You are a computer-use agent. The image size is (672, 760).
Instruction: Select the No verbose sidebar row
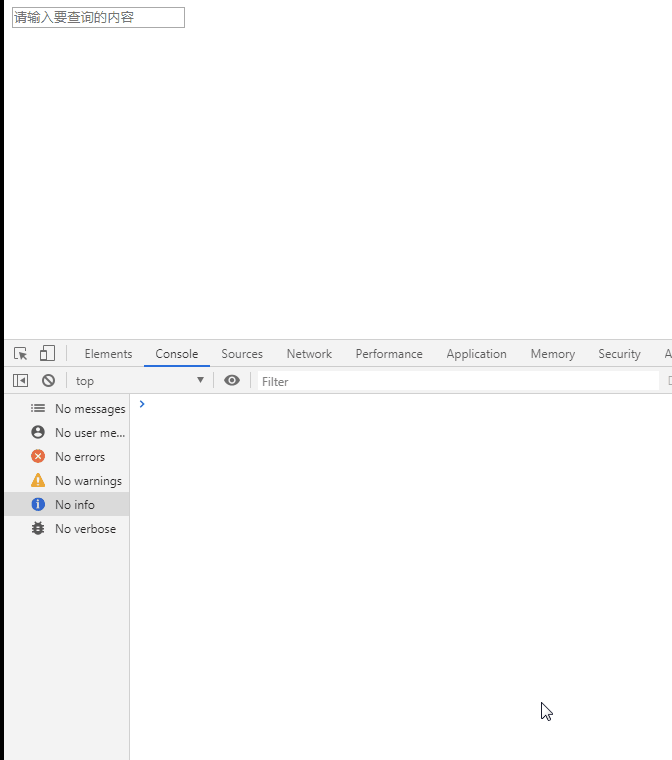67,528
